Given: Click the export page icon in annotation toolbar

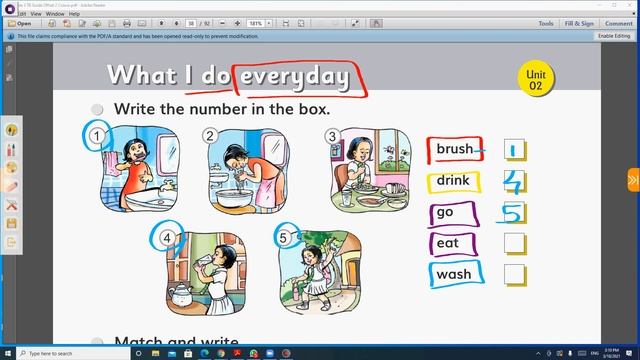Looking at the screenshot, I should pyautogui.click(x=11, y=242).
